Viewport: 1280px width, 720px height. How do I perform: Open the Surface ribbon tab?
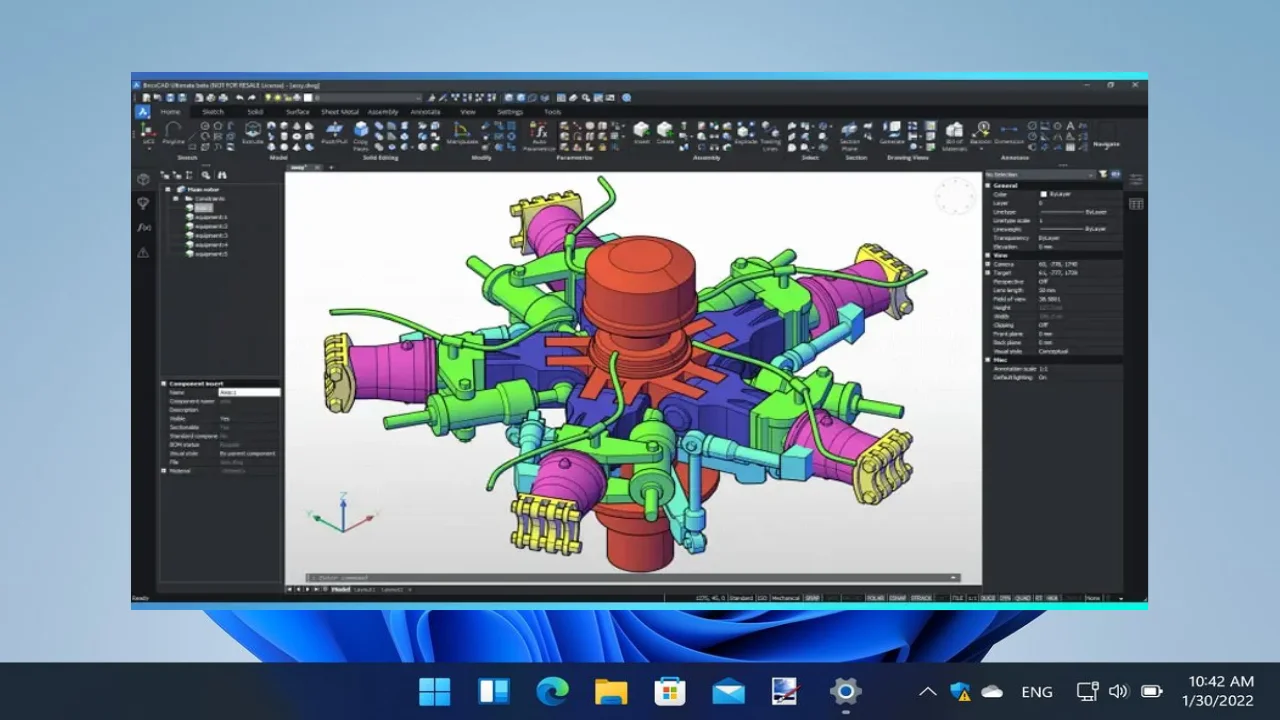[x=298, y=112]
